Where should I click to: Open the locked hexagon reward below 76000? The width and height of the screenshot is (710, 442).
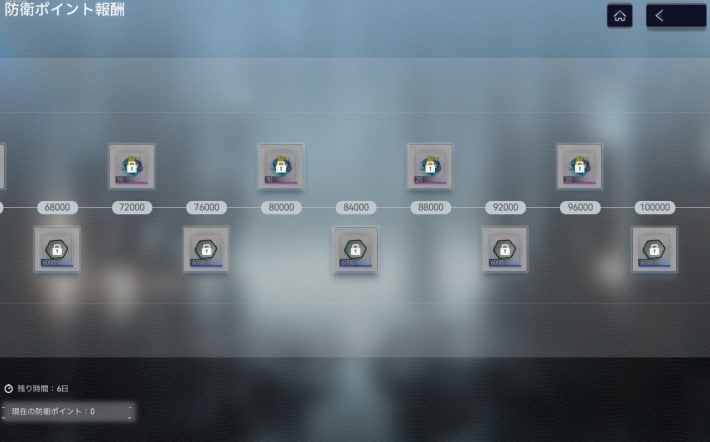click(x=206, y=249)
